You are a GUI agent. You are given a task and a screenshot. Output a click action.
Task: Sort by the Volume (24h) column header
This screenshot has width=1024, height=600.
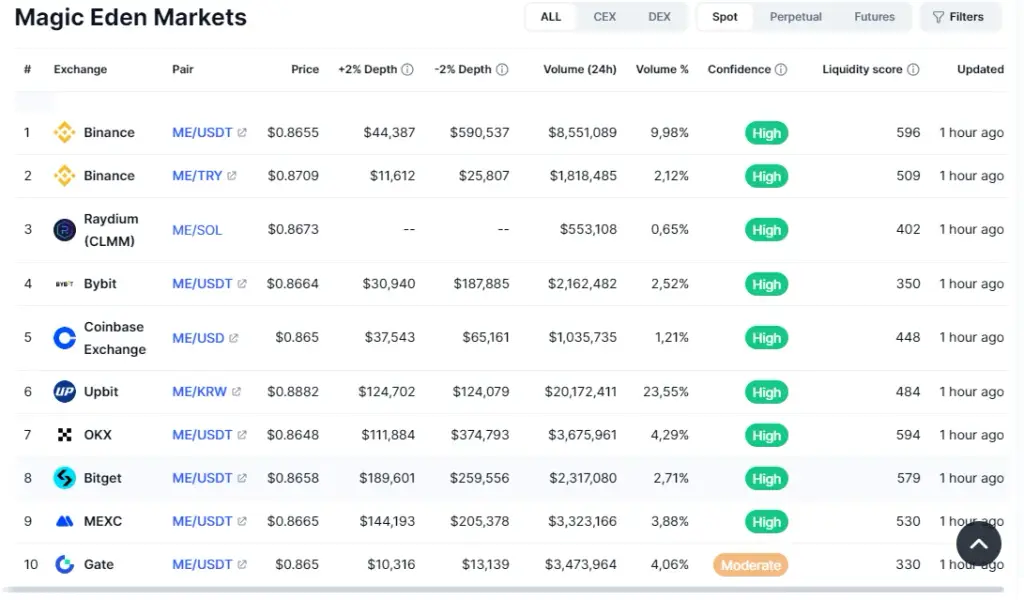pos(579,69)
